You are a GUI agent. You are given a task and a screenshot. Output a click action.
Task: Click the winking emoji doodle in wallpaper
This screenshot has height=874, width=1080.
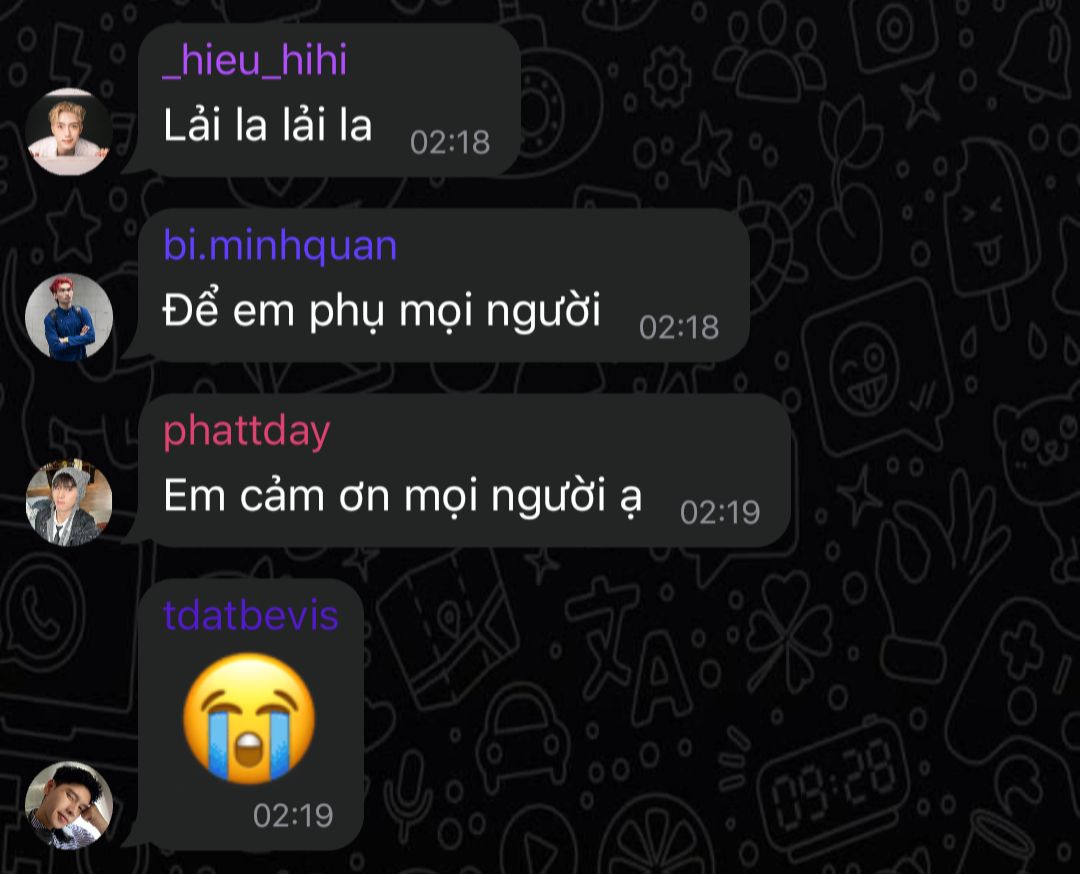[x=864, y=367]
